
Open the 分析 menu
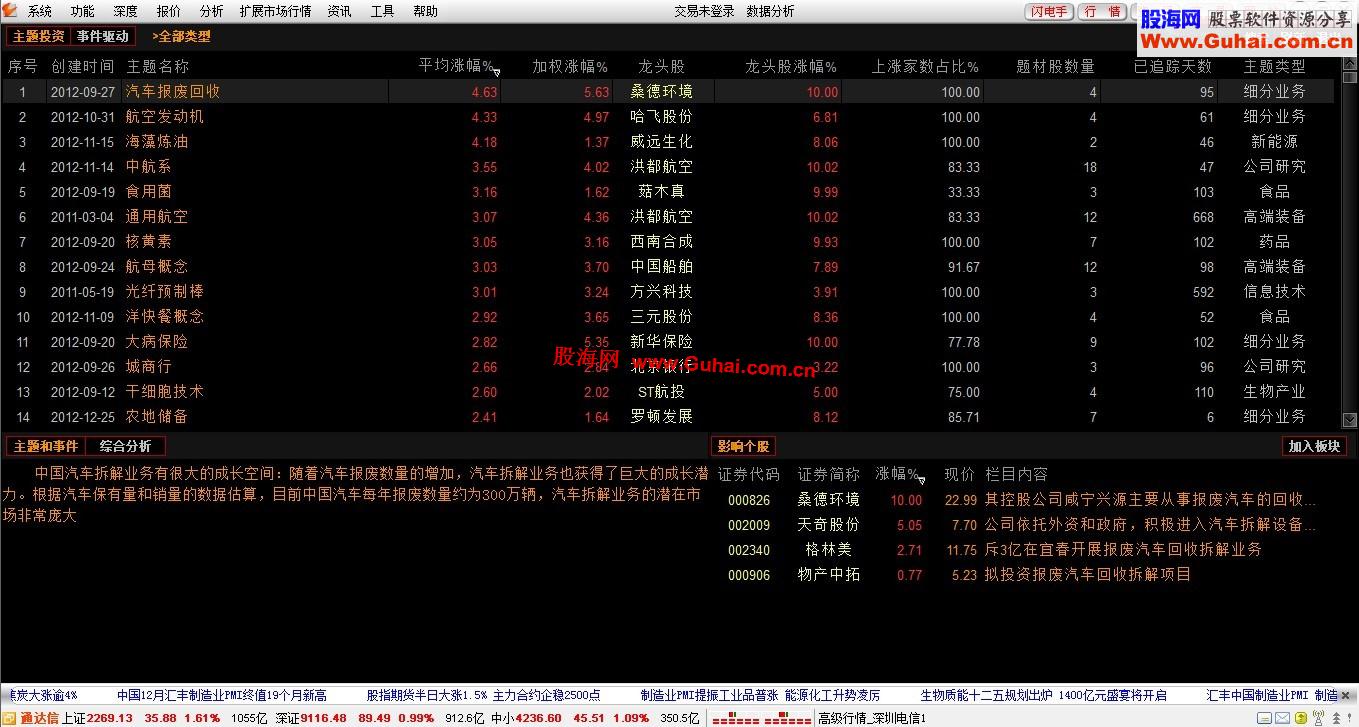211,11
